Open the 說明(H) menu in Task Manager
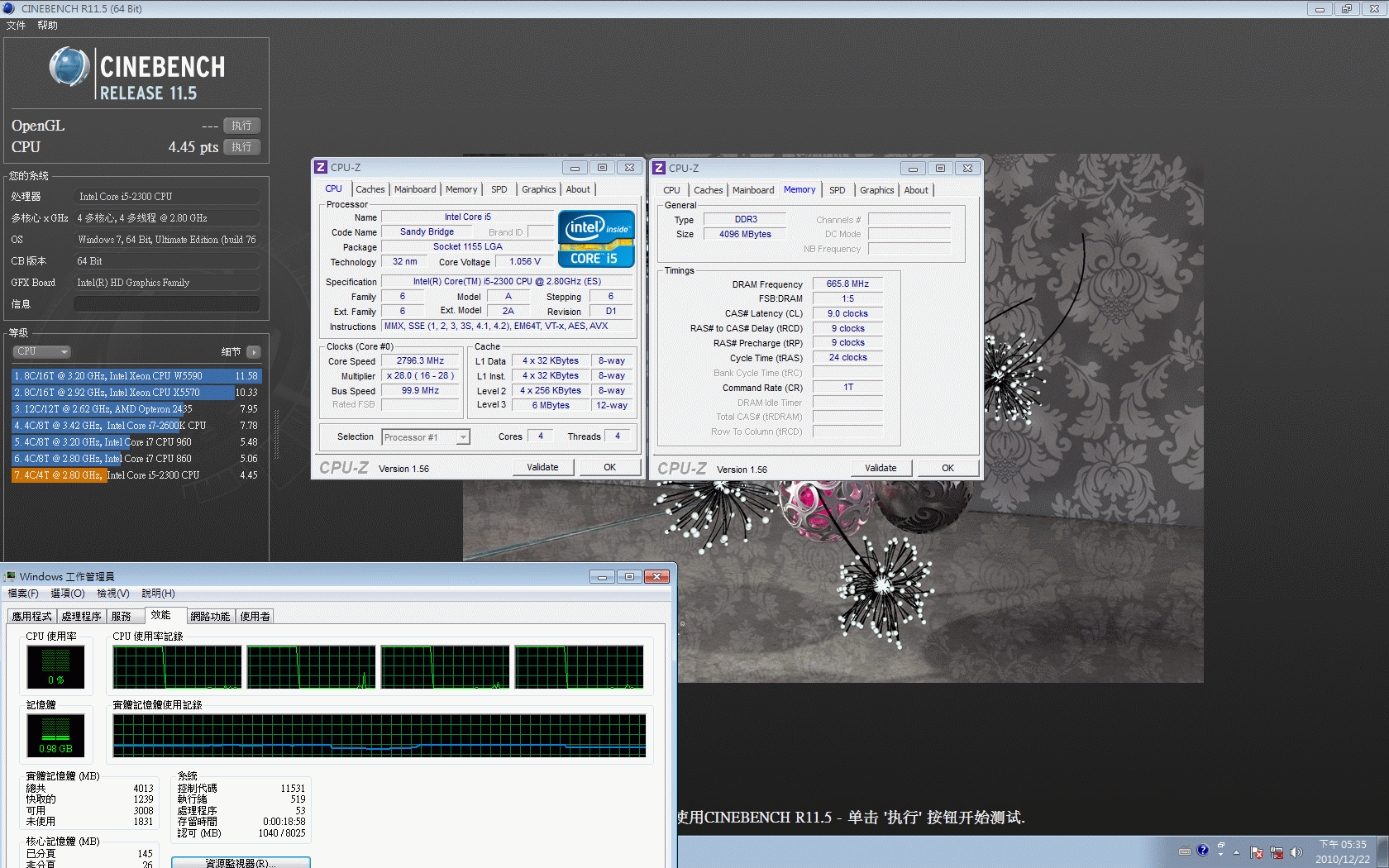 158,594
